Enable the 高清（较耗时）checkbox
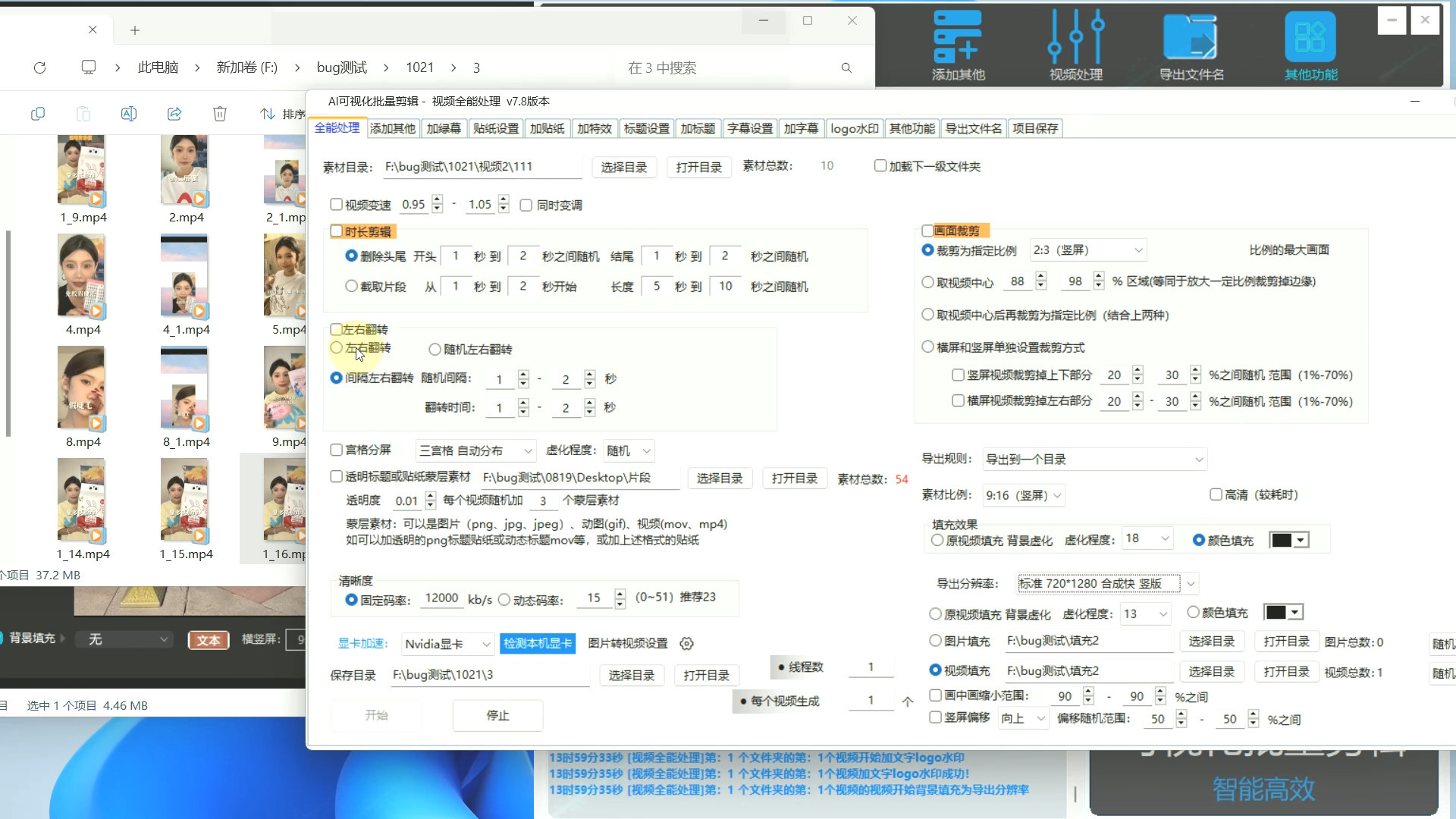Image resolution: width=1456 pixels, height=819 pixels. (1216, 494)
